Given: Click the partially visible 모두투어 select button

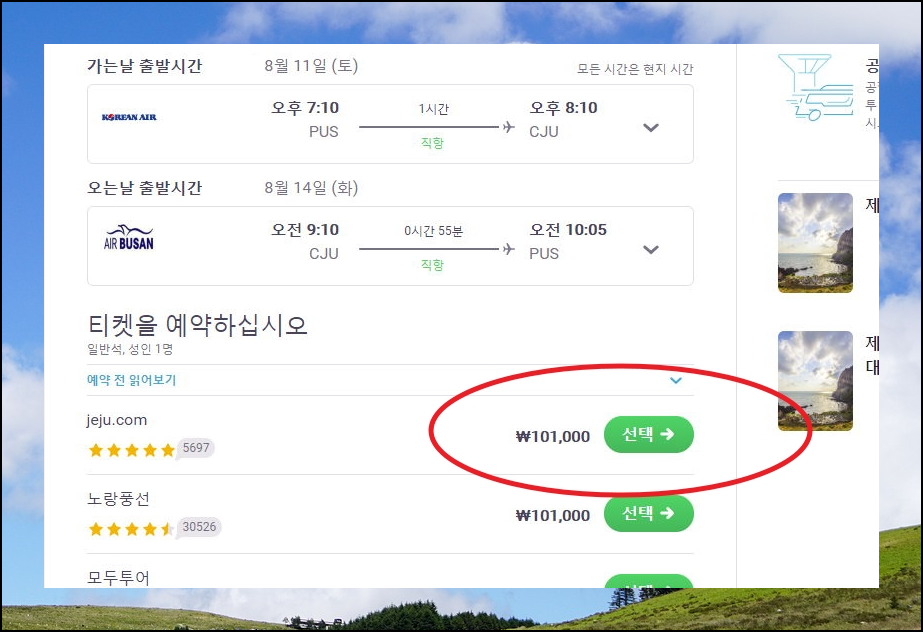Looking at the screenshot, I should click(x=649, y=581).
